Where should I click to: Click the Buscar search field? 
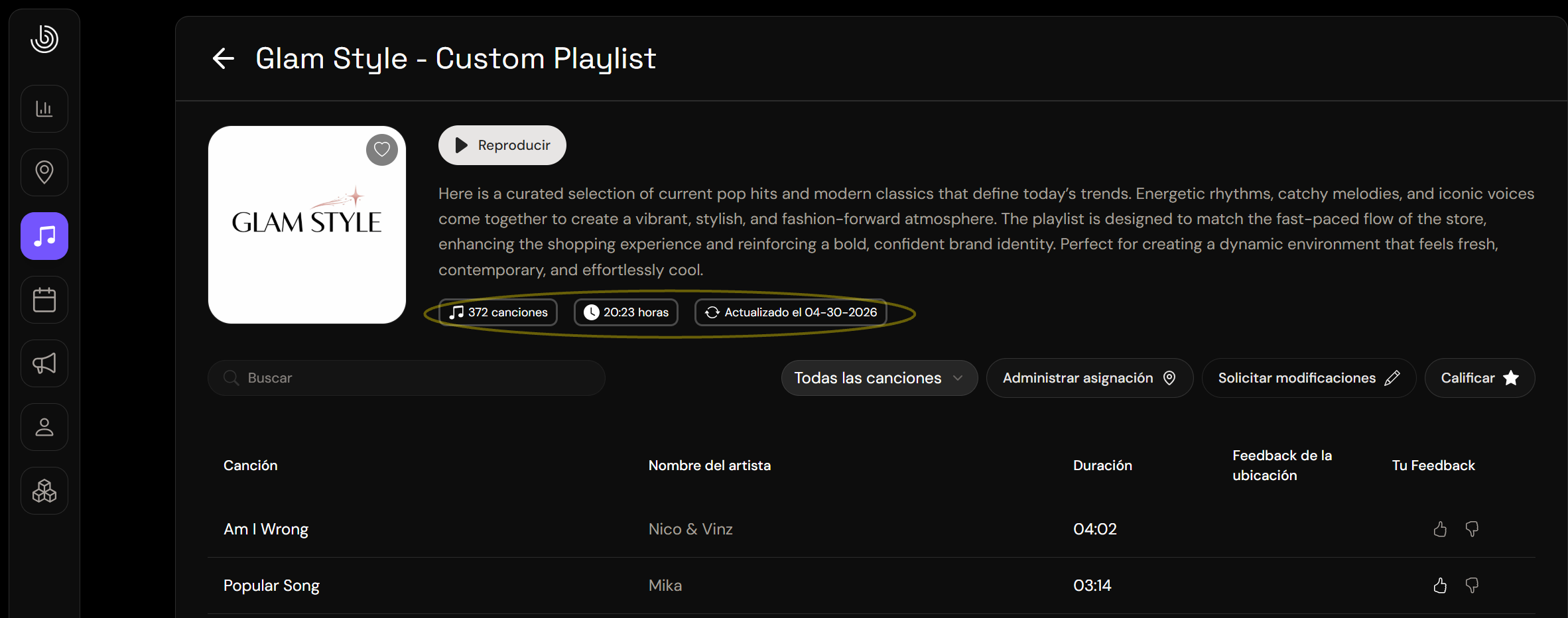click(x=407, y=378)
